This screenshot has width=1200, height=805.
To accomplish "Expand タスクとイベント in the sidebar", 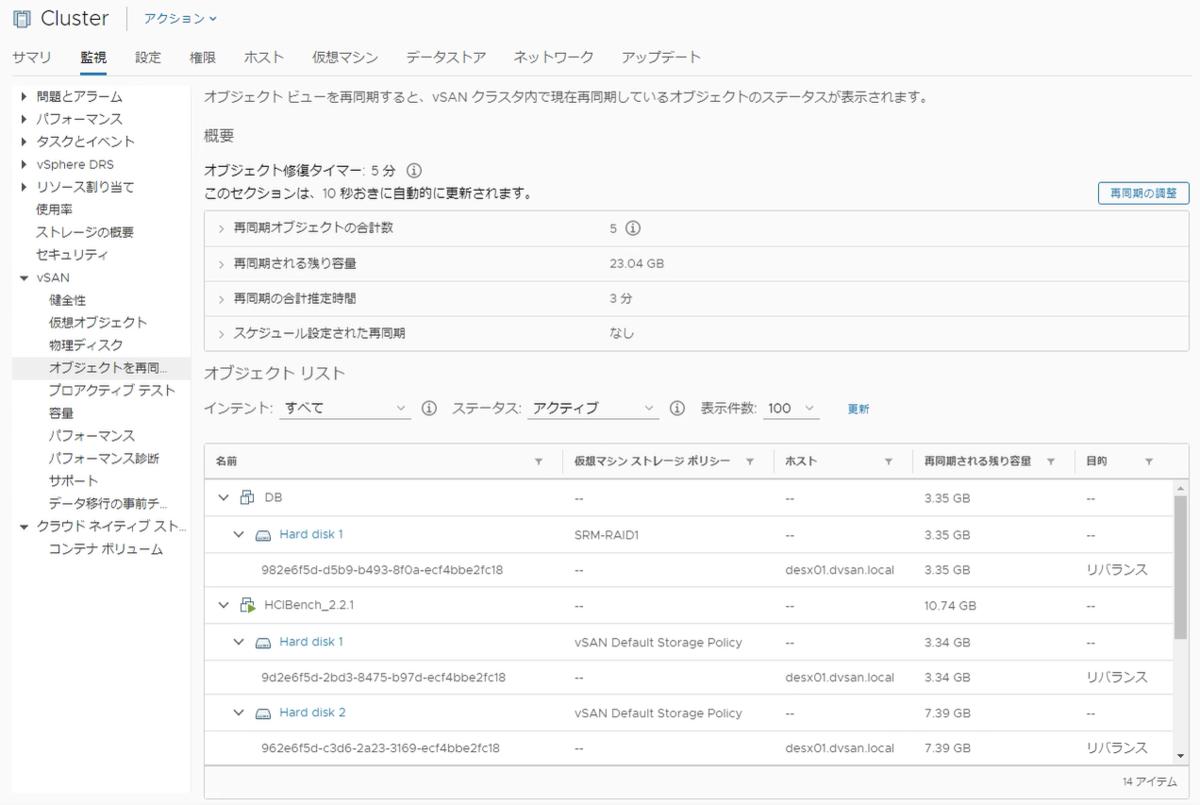I will (x=24, y=142).
